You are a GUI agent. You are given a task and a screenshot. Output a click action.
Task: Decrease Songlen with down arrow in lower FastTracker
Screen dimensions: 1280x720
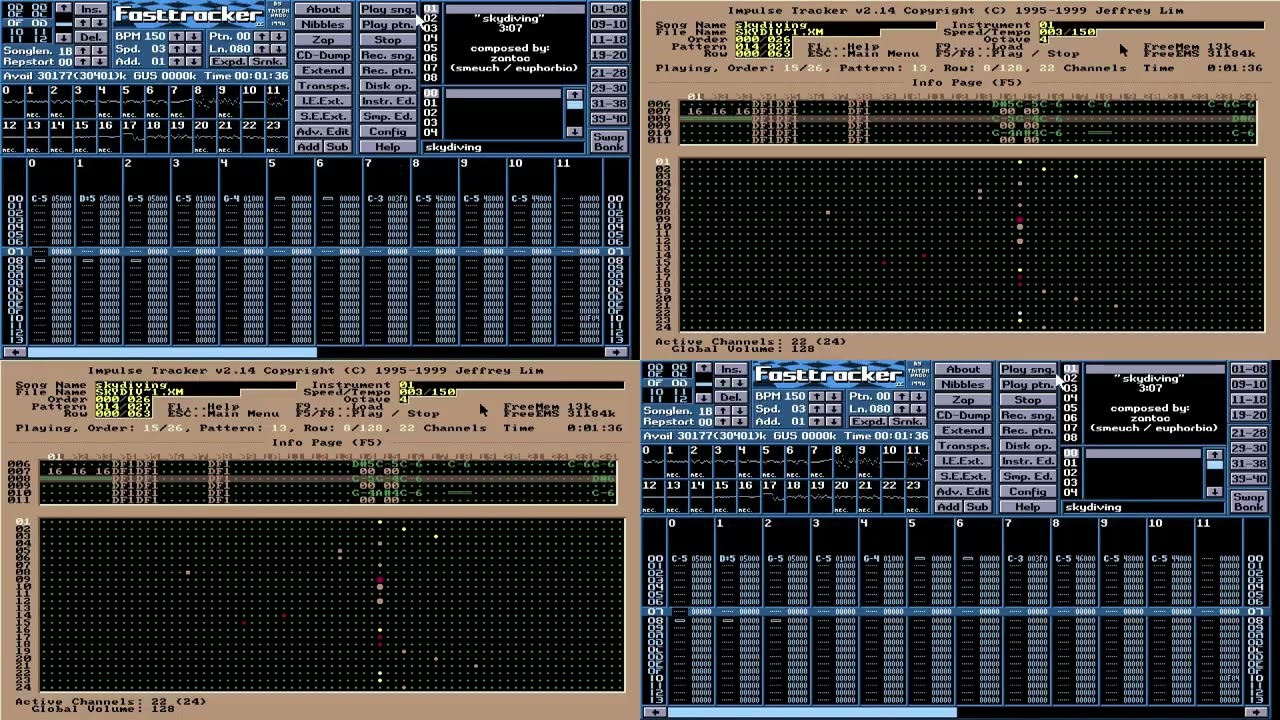739,410
